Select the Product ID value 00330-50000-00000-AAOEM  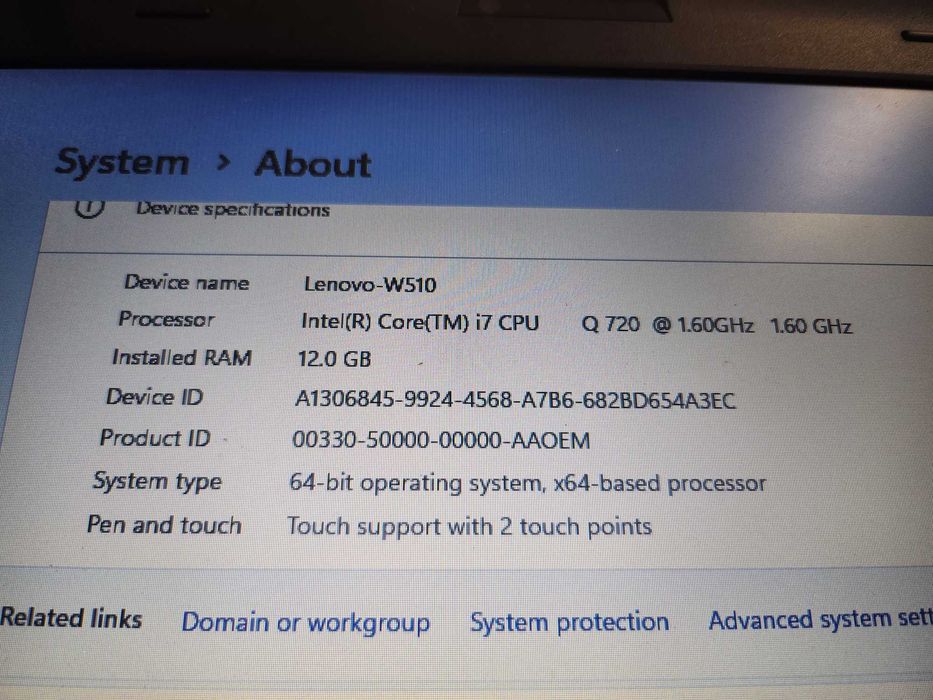pos(441,440)
